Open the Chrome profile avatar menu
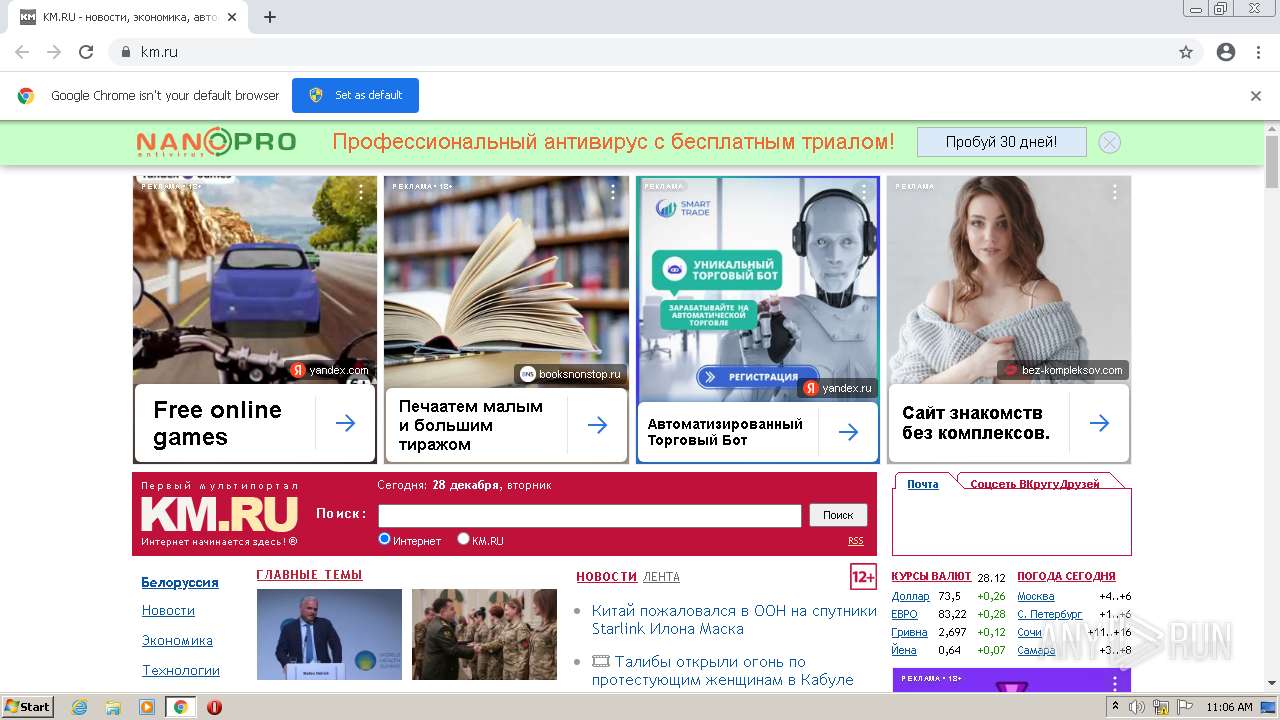Viewport: 1280px width, 720px height. (1226, 52)
